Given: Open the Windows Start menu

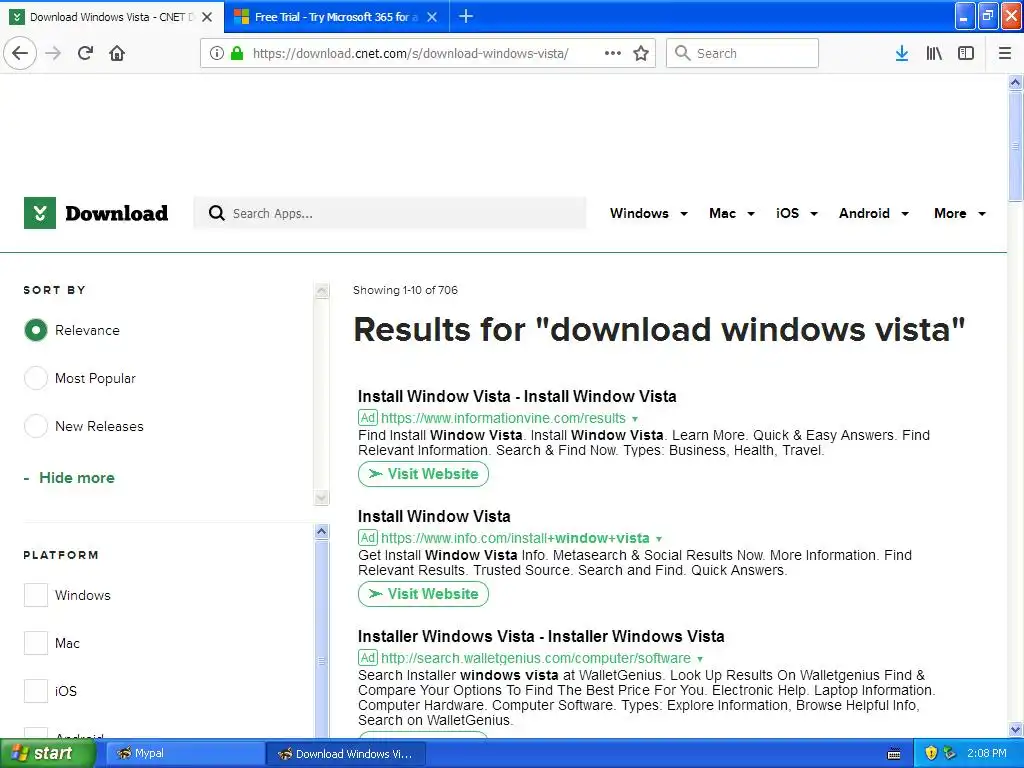Looking at the screenshot, I should [47, 754].
